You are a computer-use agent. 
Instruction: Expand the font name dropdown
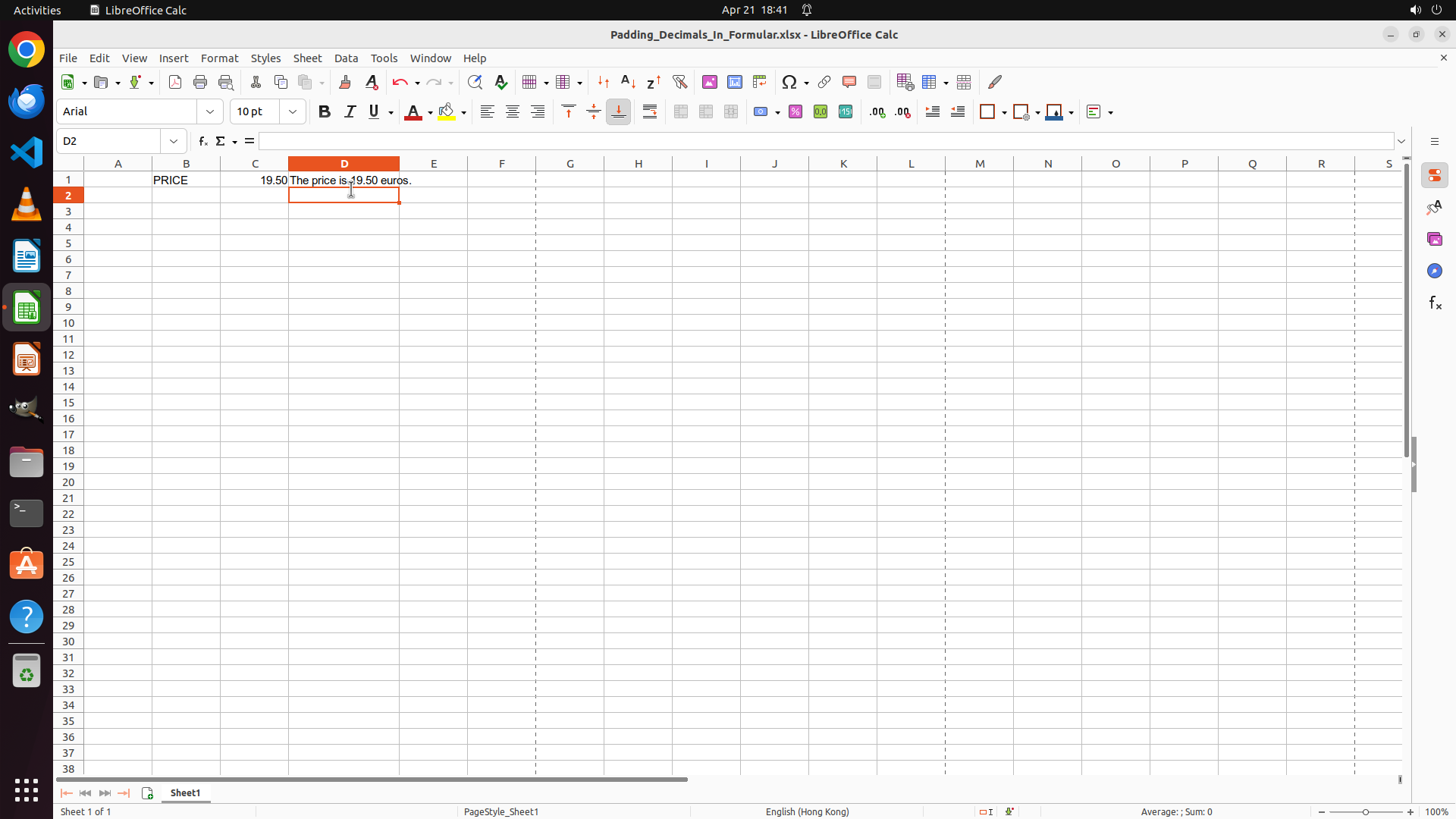coord(210,111)
